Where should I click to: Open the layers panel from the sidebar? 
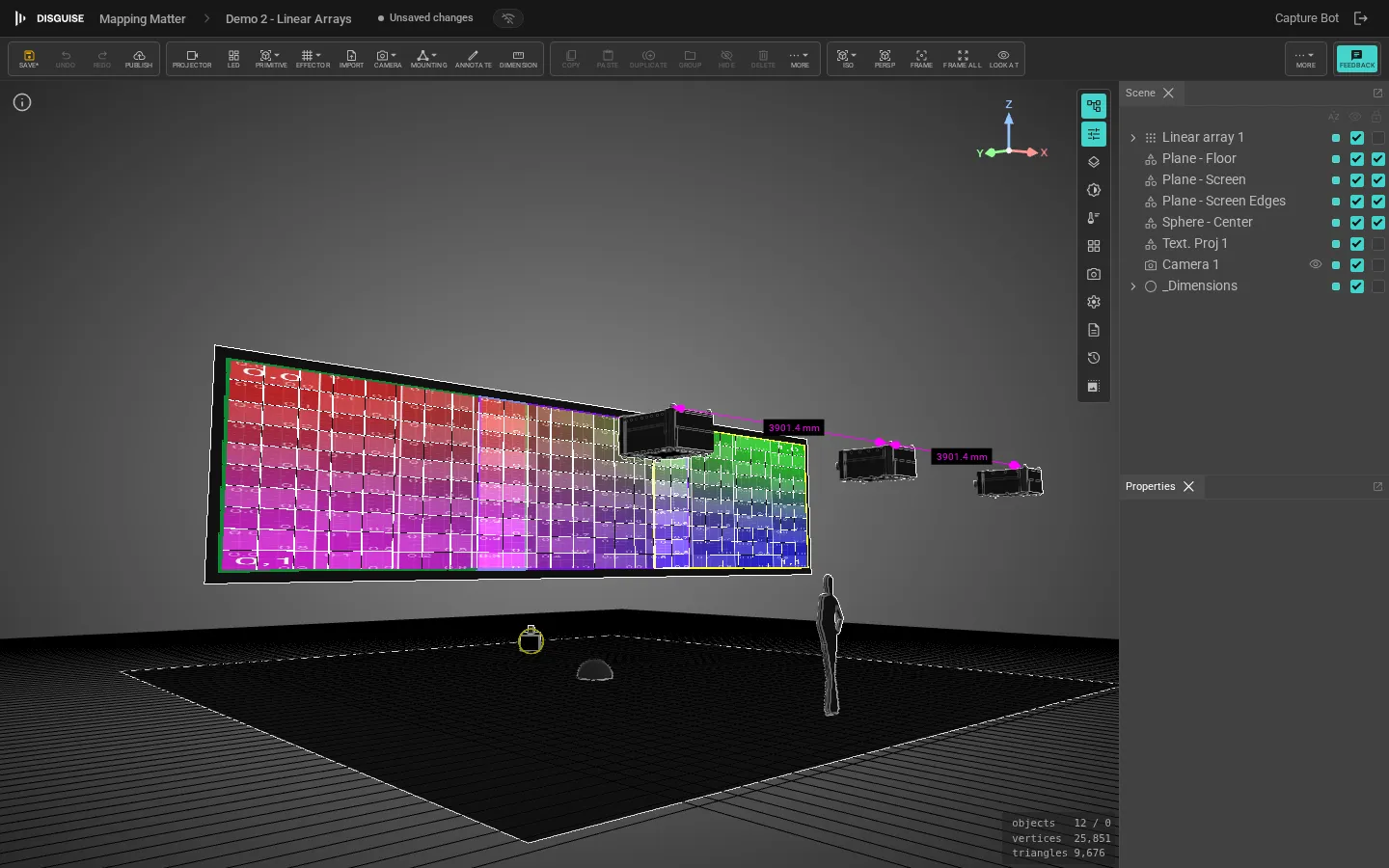pyautogui.click(x=1094, y=162)
